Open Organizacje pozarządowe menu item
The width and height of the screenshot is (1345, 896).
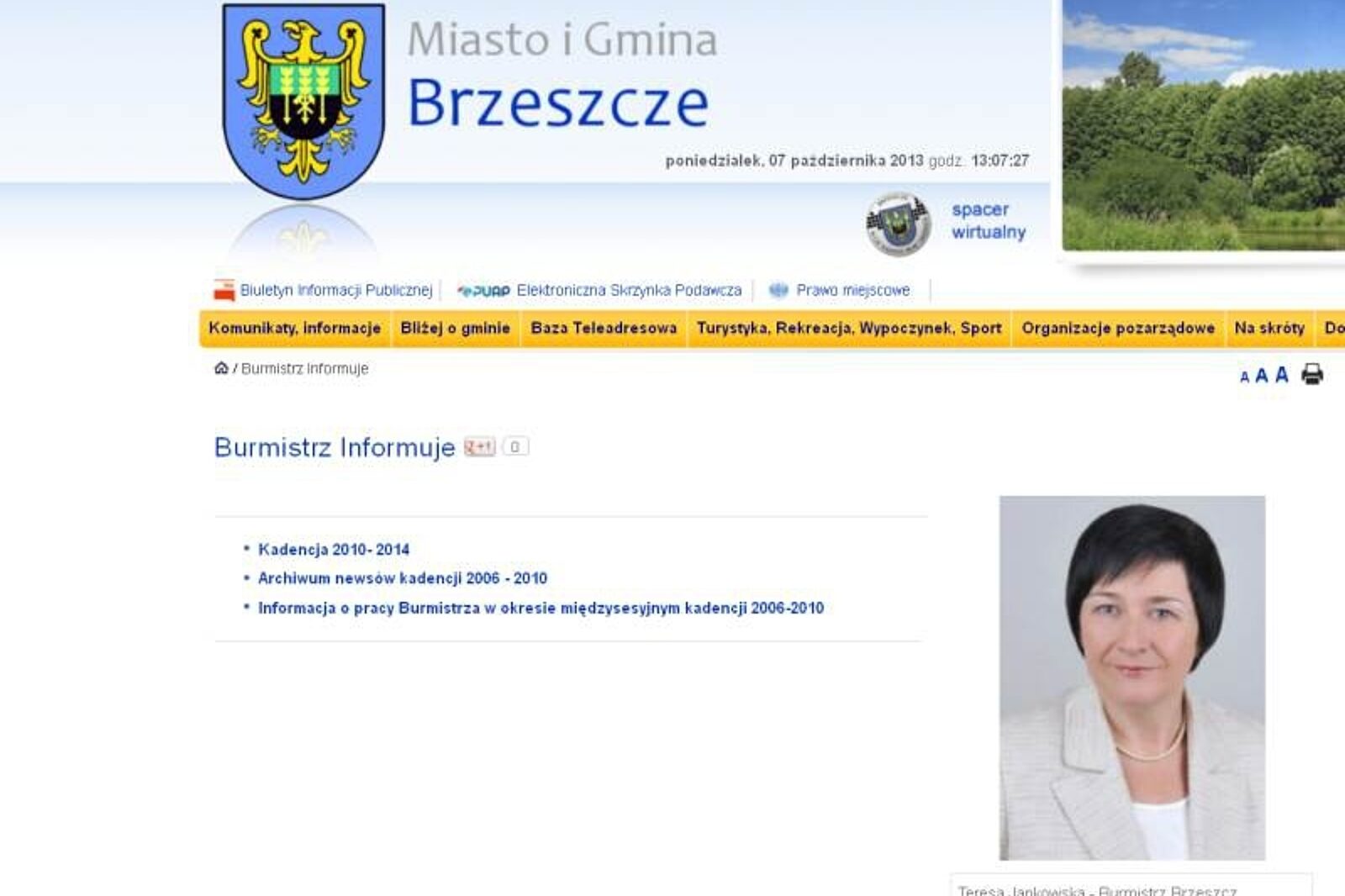coord(1117,328)
